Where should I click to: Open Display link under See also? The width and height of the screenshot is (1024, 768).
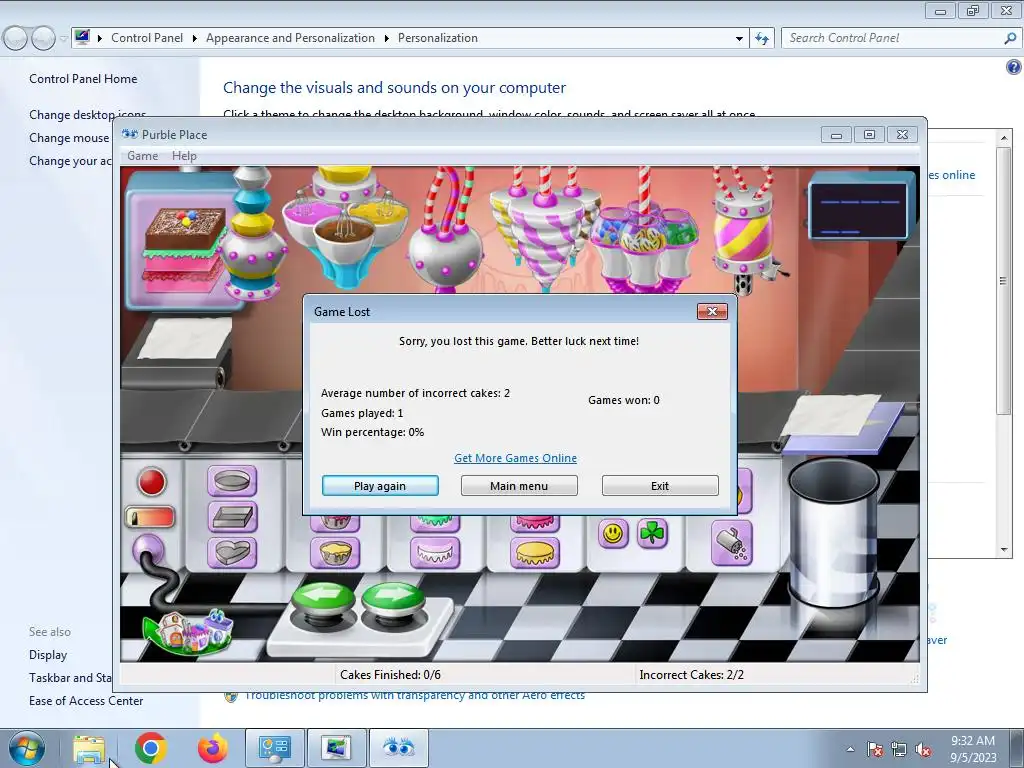pyautogui.click(x=48, y=654)
